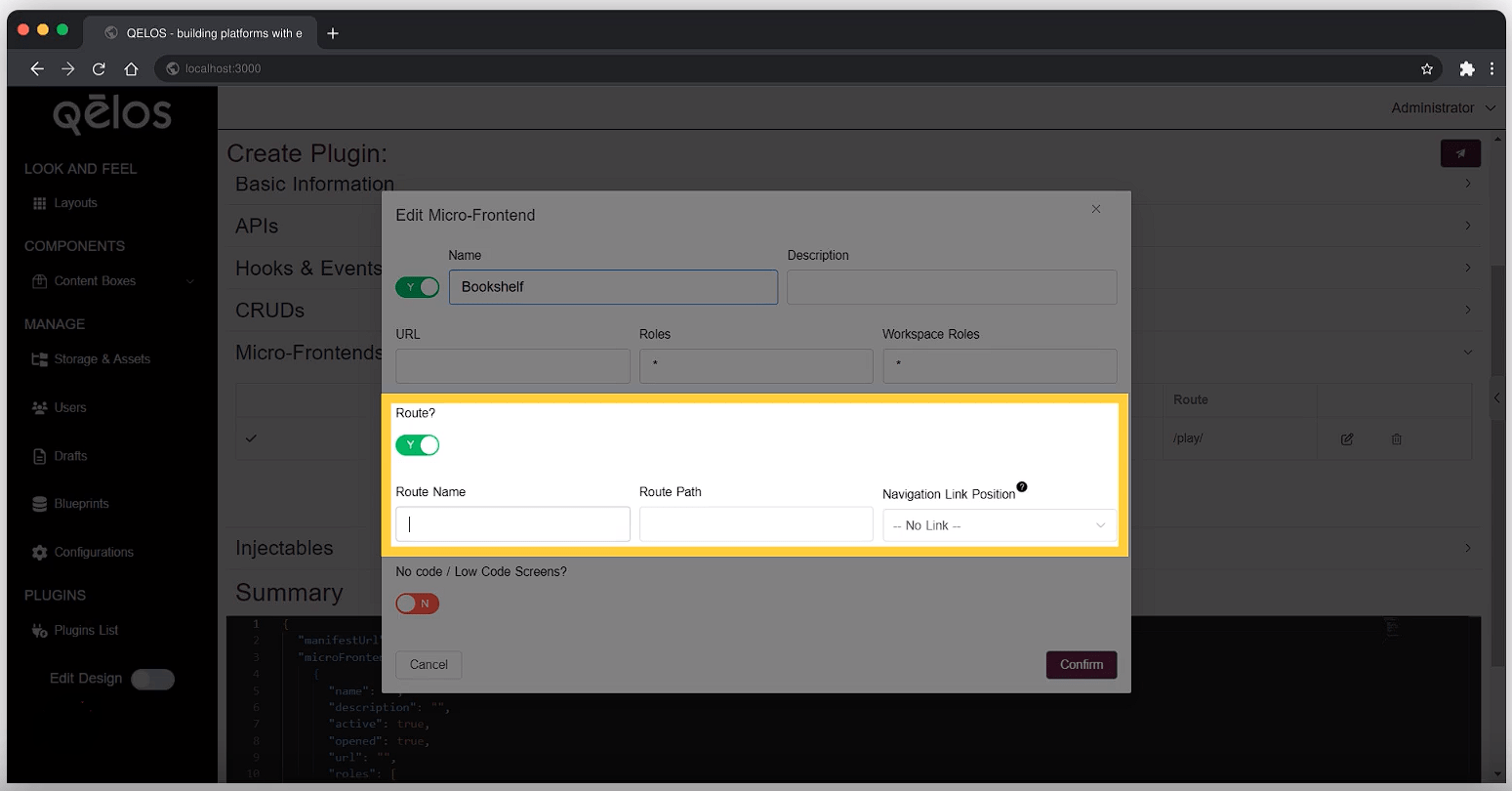Delete the micro-frontend with the trash icon
Image resolution: width=1512 pixels, height=791 pixels.
tap(1396, 438)
